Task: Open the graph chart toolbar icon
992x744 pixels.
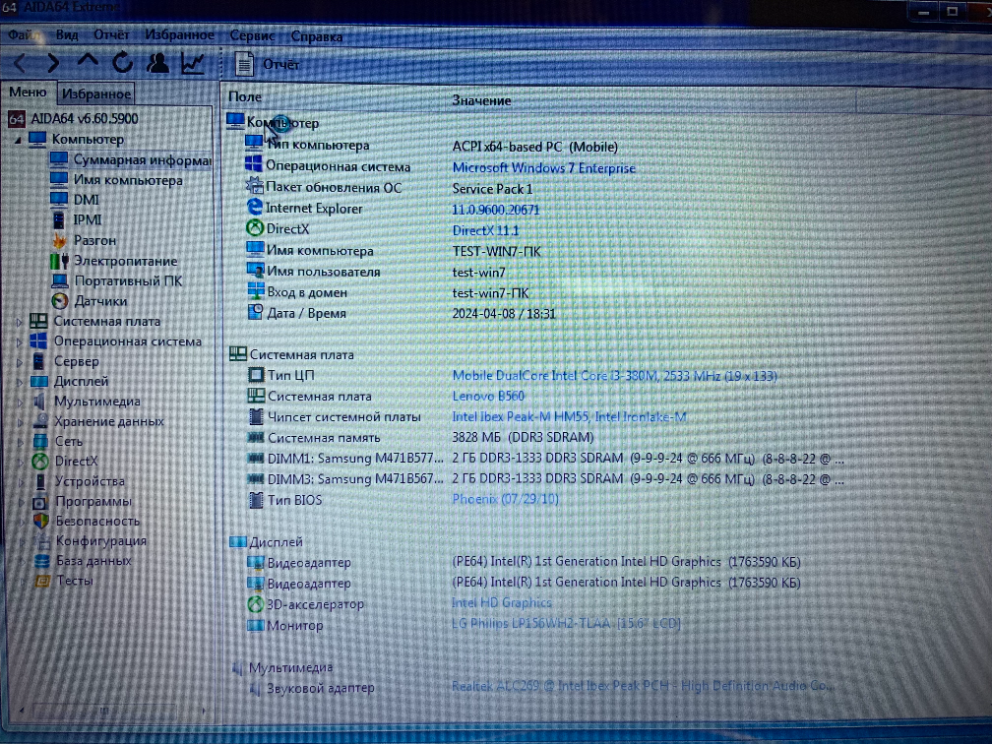Action: pyautogui.click(x=193, y=63)
